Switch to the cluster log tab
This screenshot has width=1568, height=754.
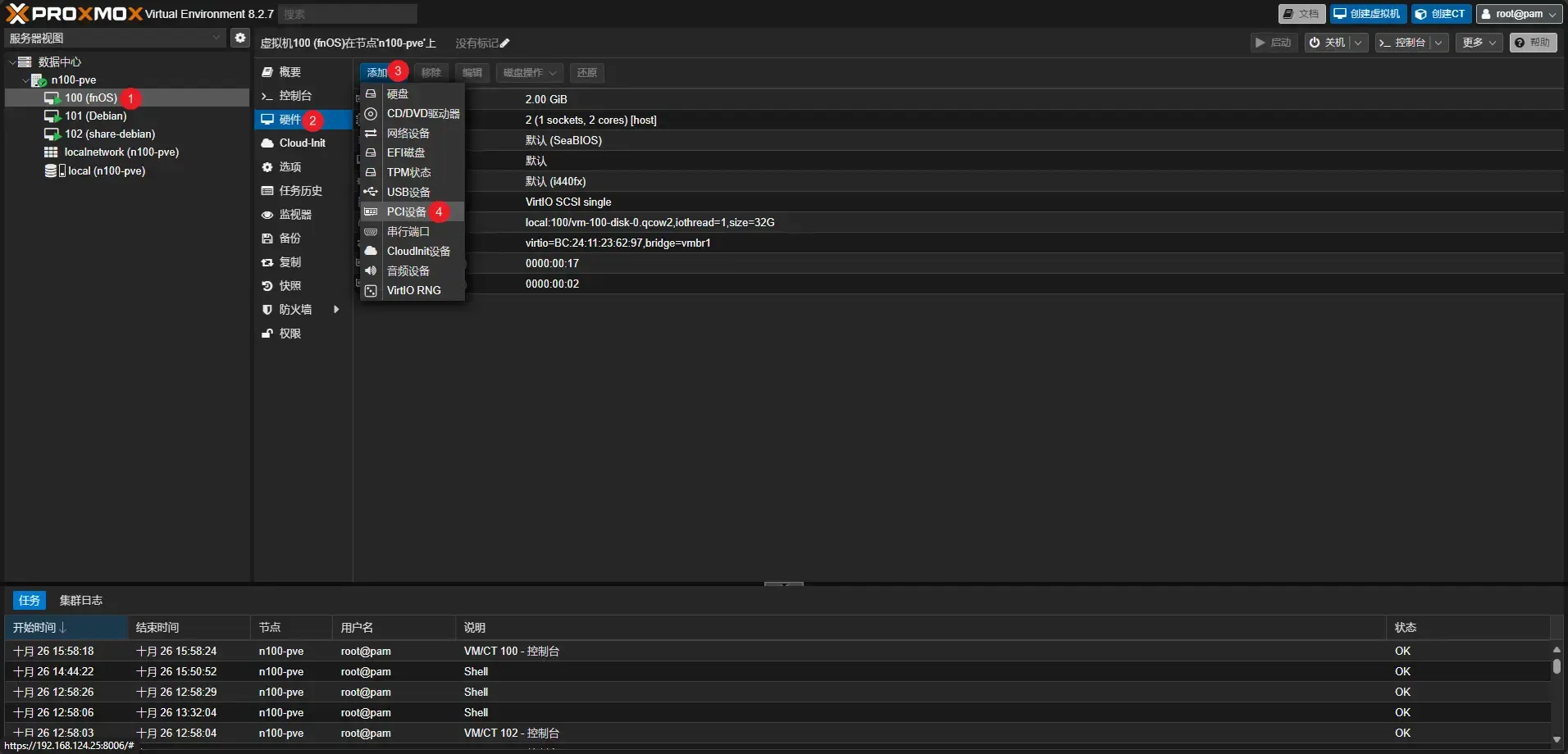[80, 600]
